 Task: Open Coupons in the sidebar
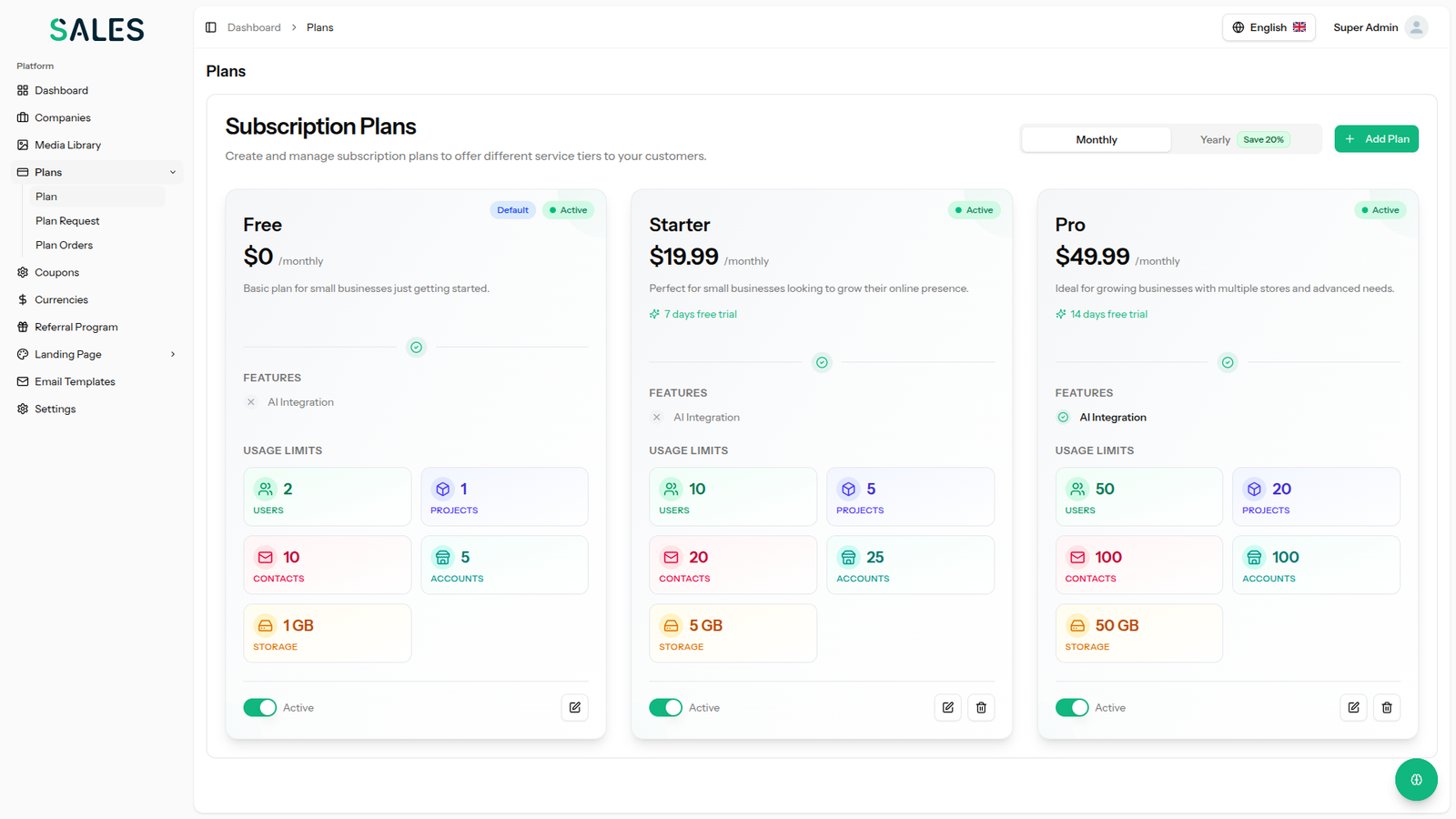[x=56, y=272]
